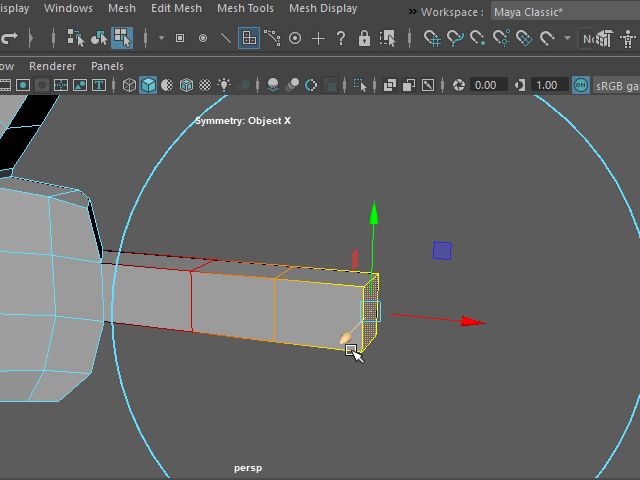Select by component type icon
The image size is (640, 480).
pyautogui.click(x=122, y=38)
